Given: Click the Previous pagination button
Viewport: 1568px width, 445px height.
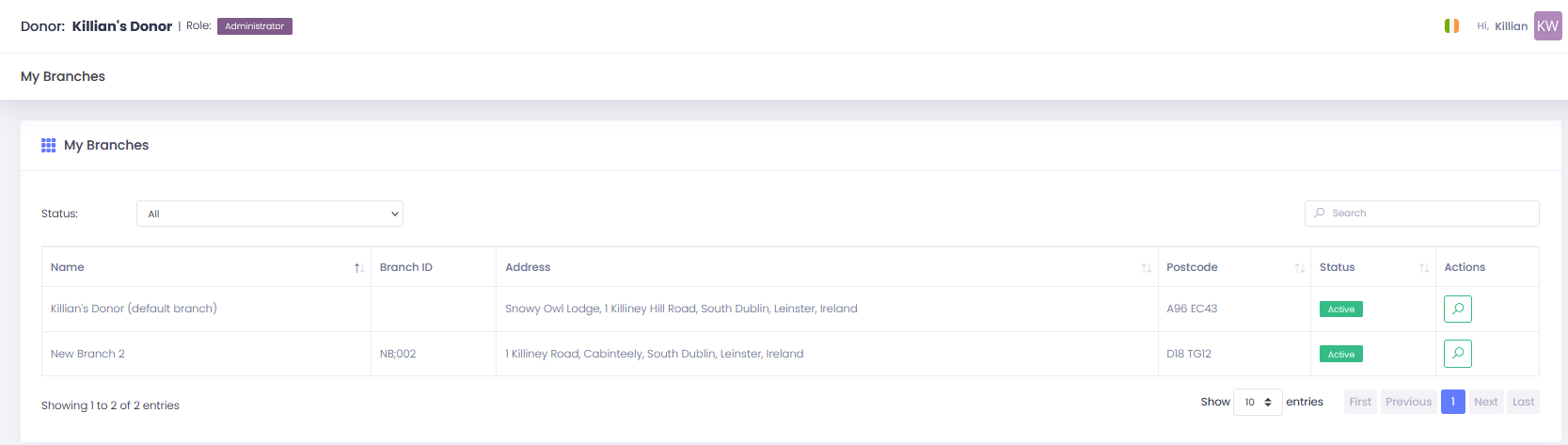Looking at the screenshot, I should click(1408, 402).
